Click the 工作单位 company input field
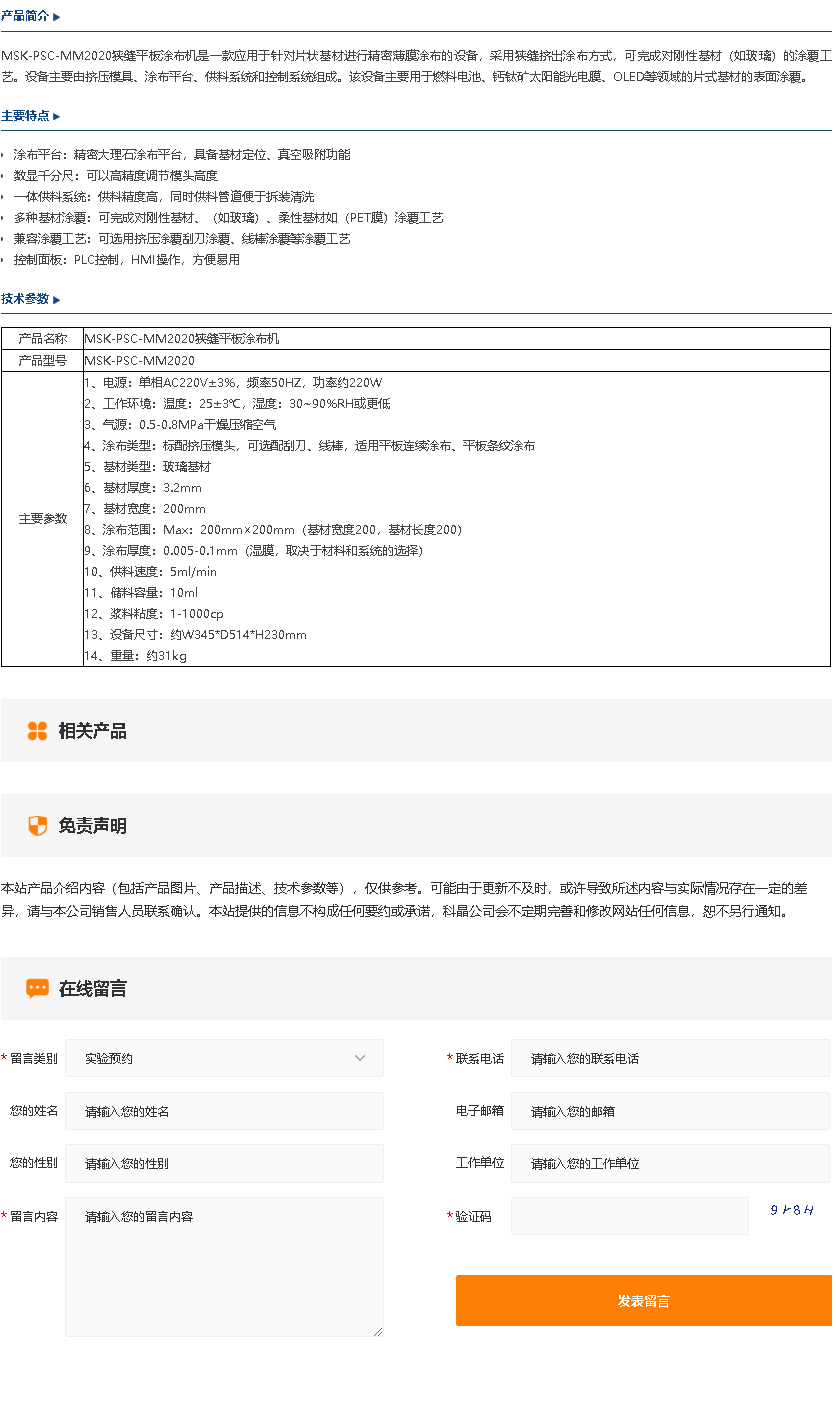The height and width of the screenshot is (1405, 836). click(669, 1164)
